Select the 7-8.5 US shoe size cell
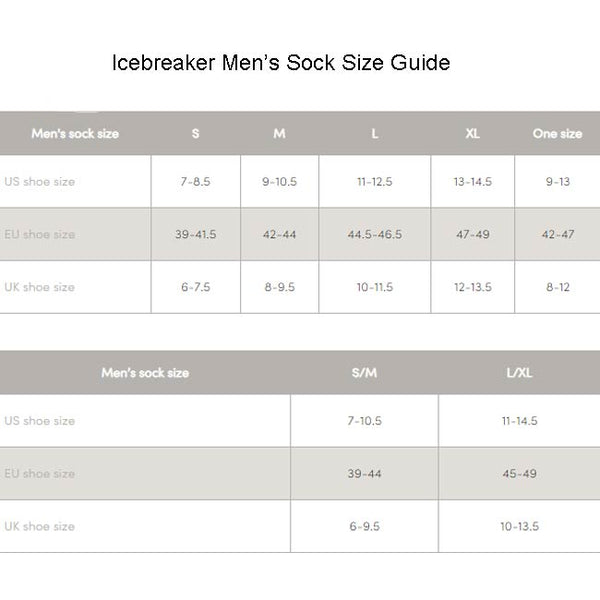The image size is (600, 600). tap(195, 182)
